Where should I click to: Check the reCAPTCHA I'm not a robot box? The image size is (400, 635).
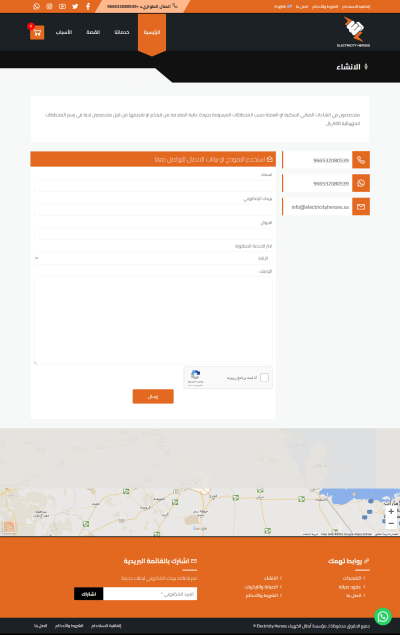(264, 377)
